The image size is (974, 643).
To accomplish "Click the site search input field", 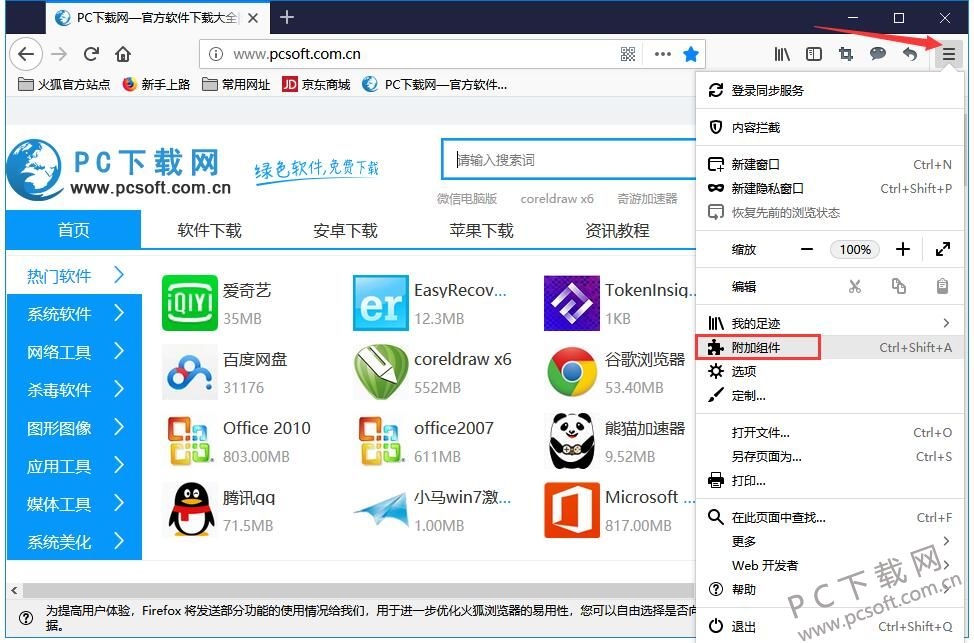I will (570, 160).
